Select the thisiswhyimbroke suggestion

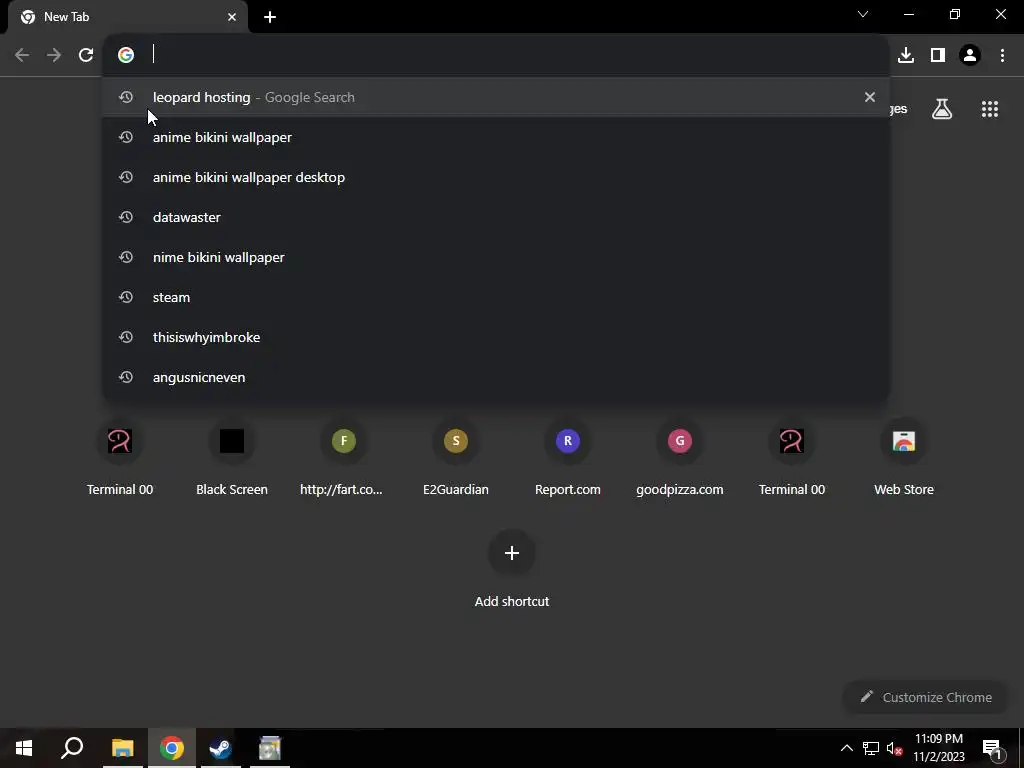496,337
